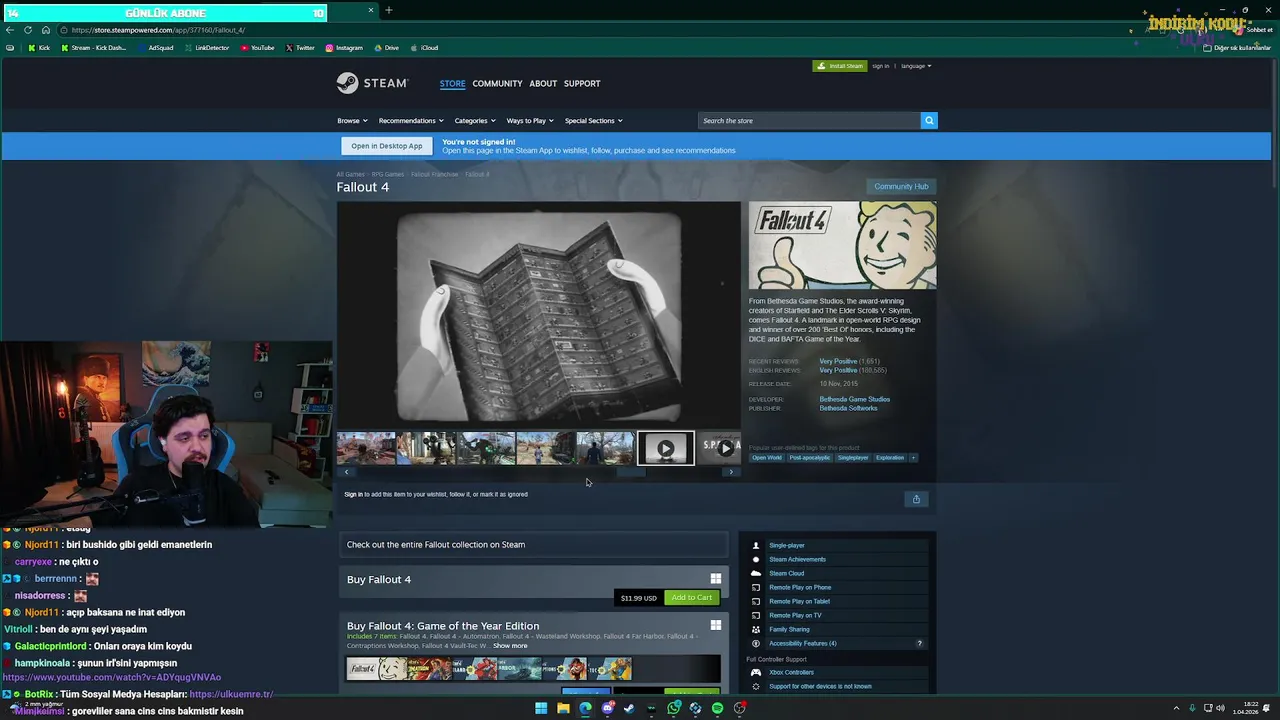
Task: Click the Post-apocalyptic tag
Action: tap(809, 458)
